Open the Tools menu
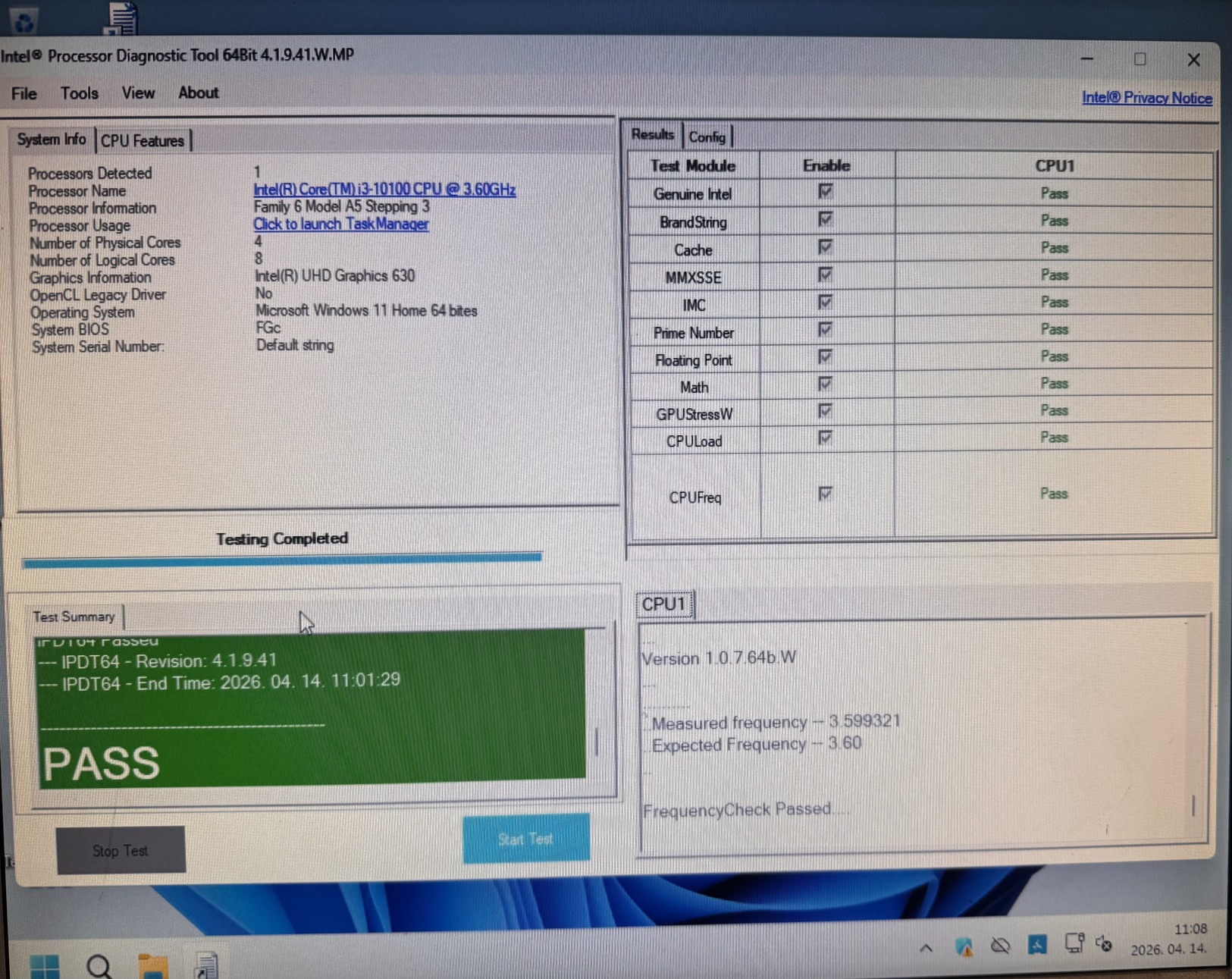 click(x=80, y=93)
